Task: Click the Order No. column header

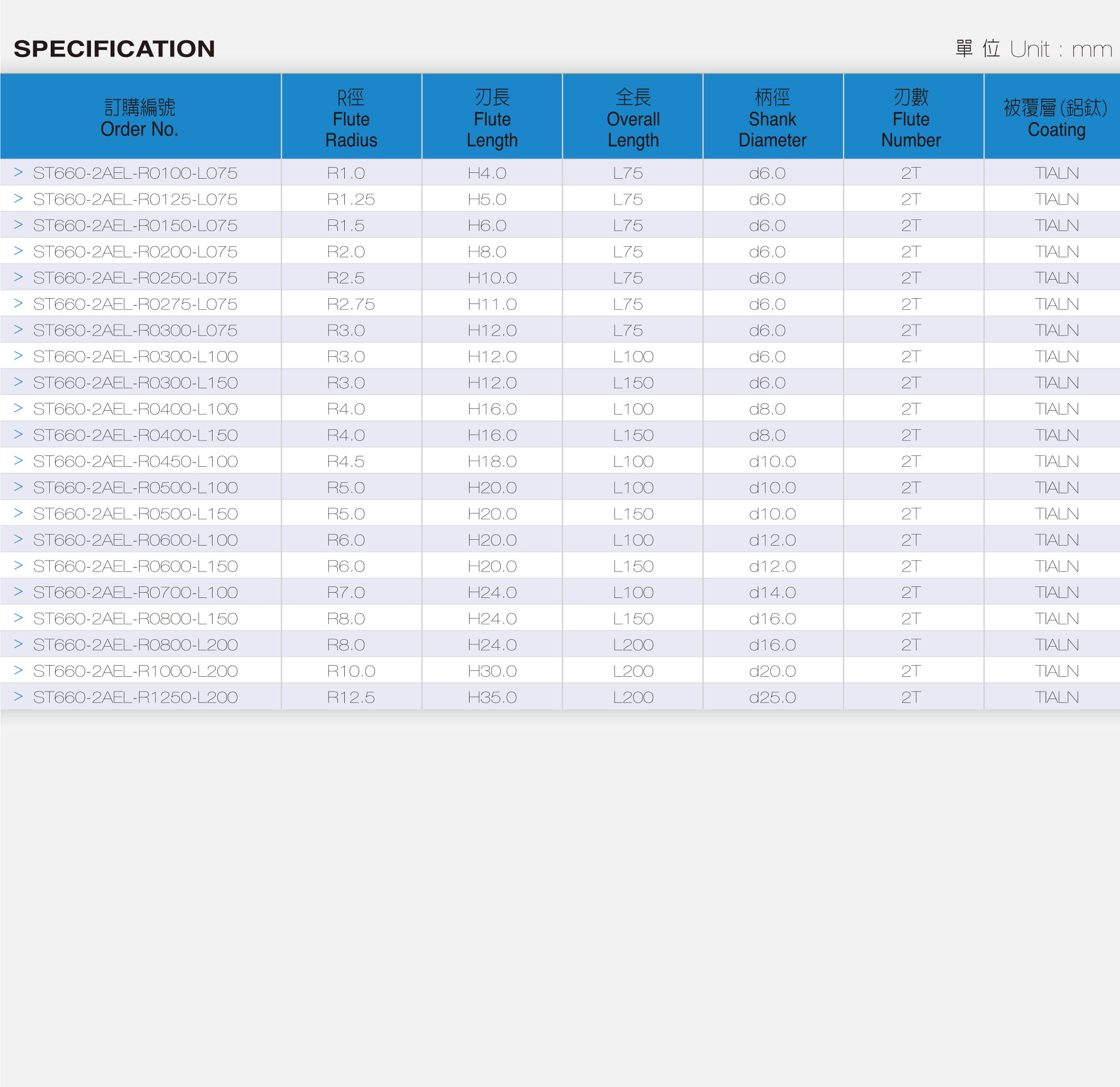Action: (141, 116)
